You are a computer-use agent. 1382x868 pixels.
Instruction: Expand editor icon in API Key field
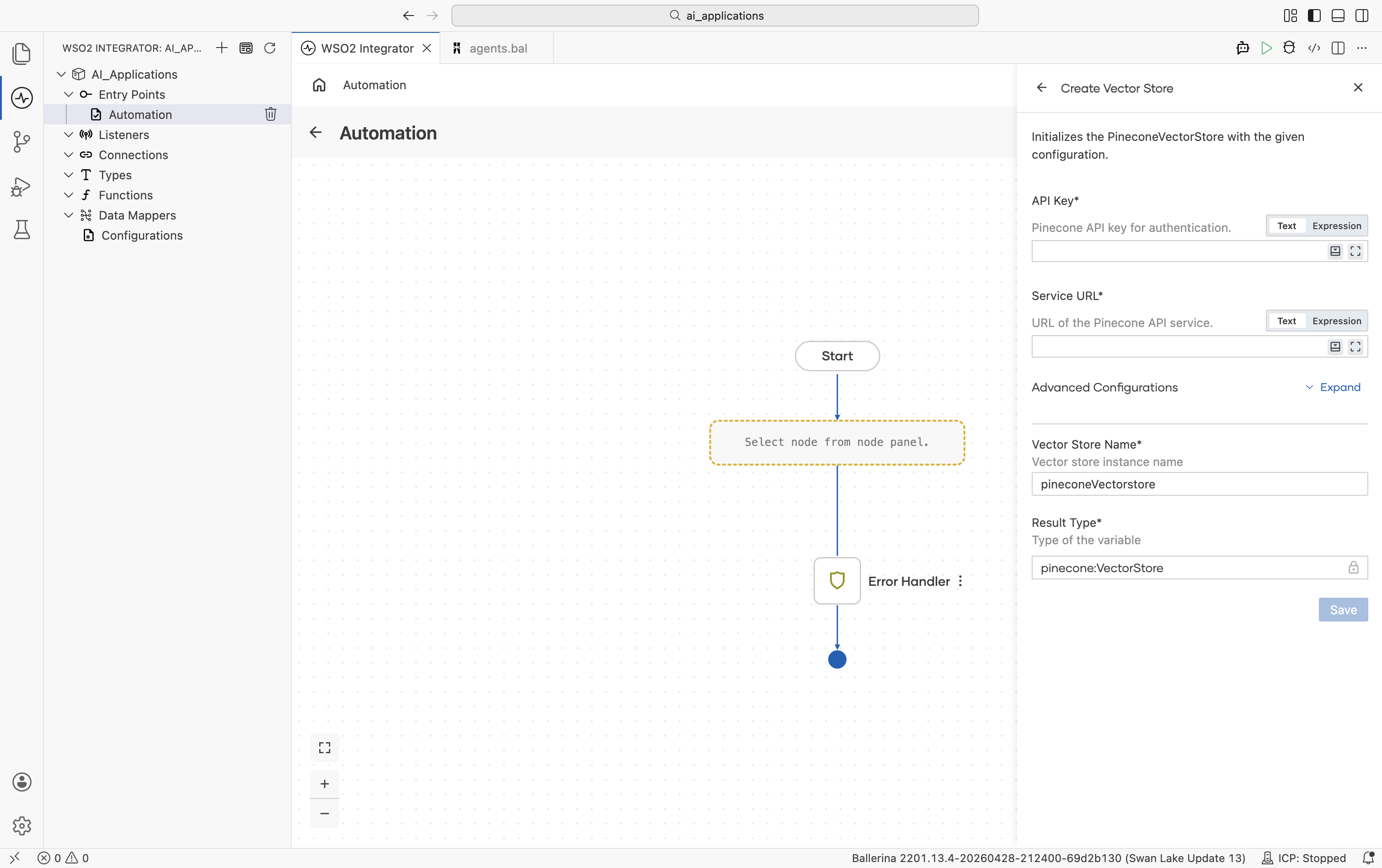pyautogui.click(x=1355, y=252)
